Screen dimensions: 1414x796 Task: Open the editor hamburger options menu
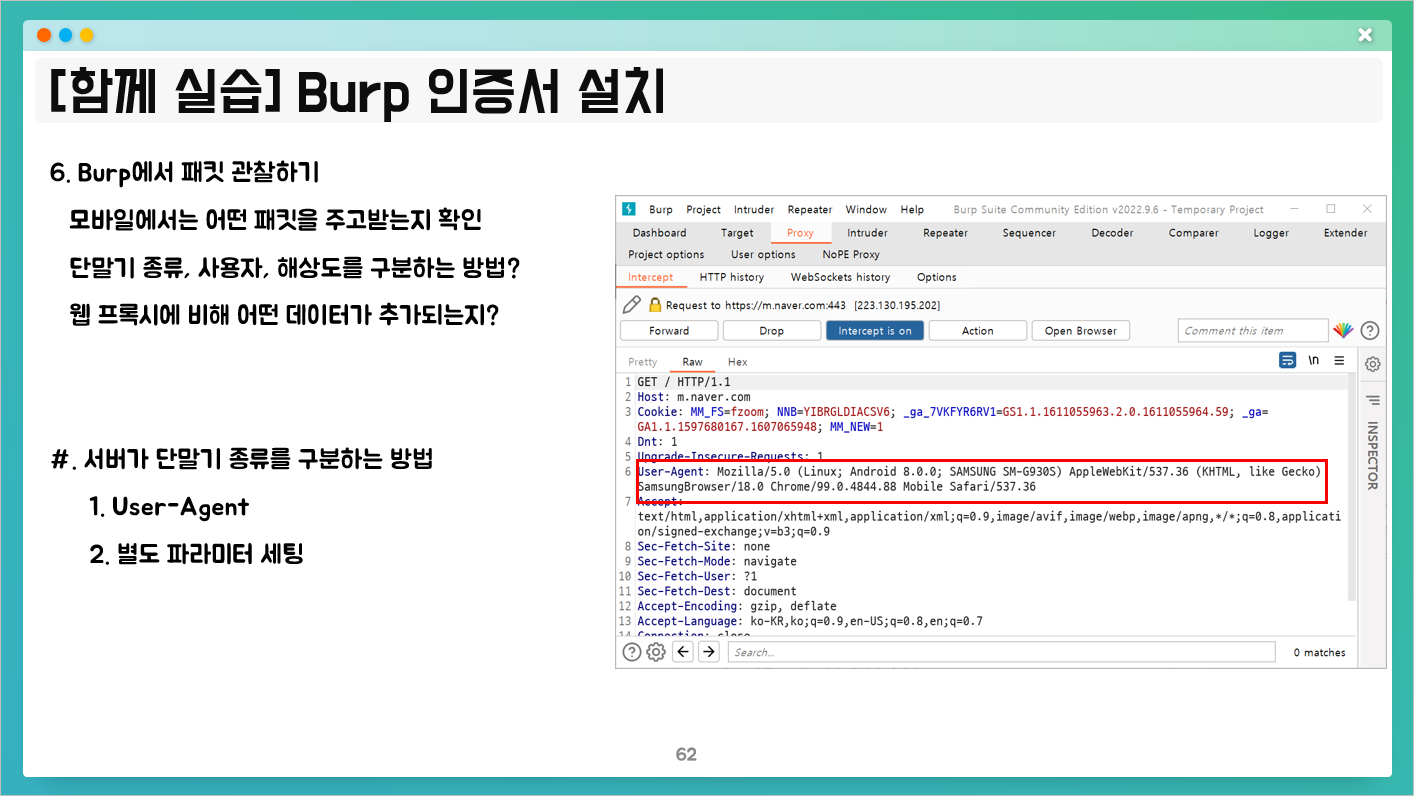coord(1339,360)
